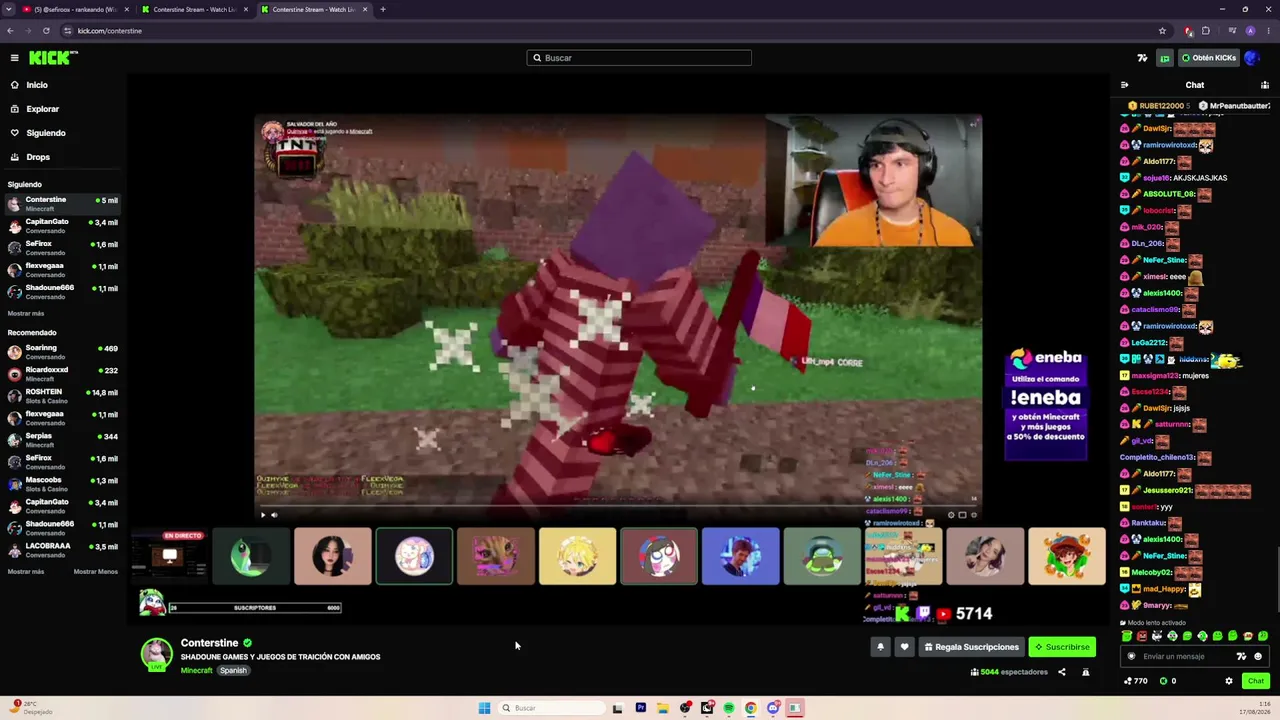Open Mascoobs in recommended channels
This screenshot has height=720, width=1280.
[x=62, y=484]
